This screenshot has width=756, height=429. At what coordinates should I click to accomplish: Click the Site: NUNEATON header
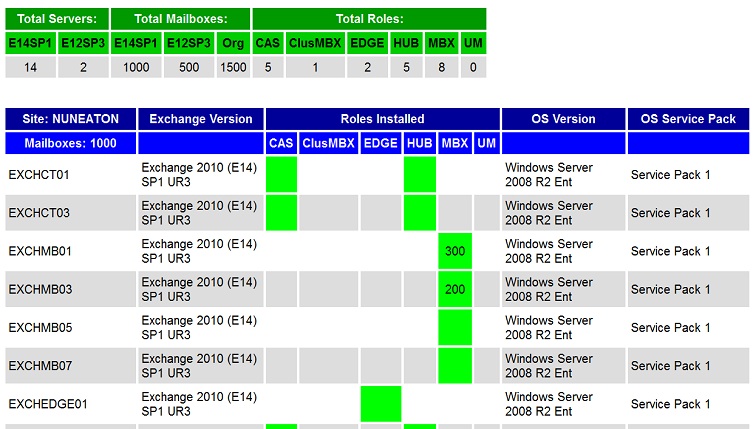point(70,119)
